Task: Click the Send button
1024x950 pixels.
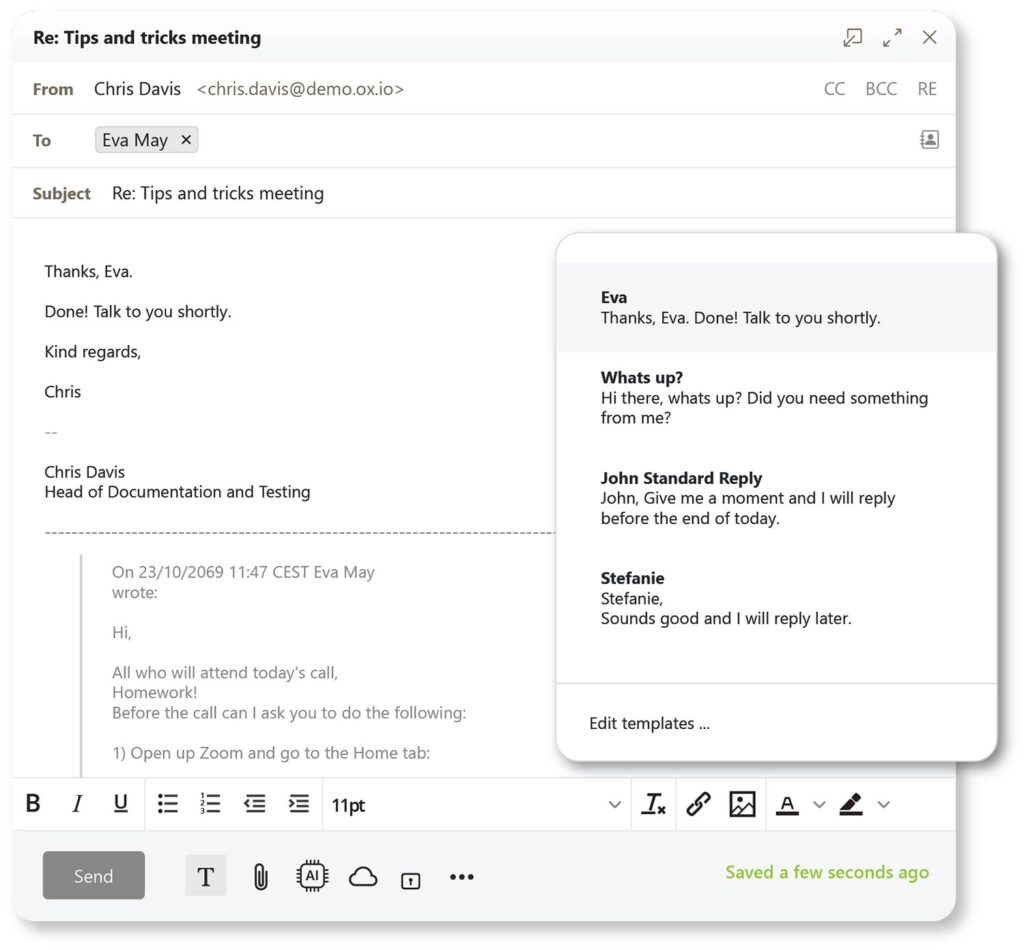Action: [x=93, y=876]
